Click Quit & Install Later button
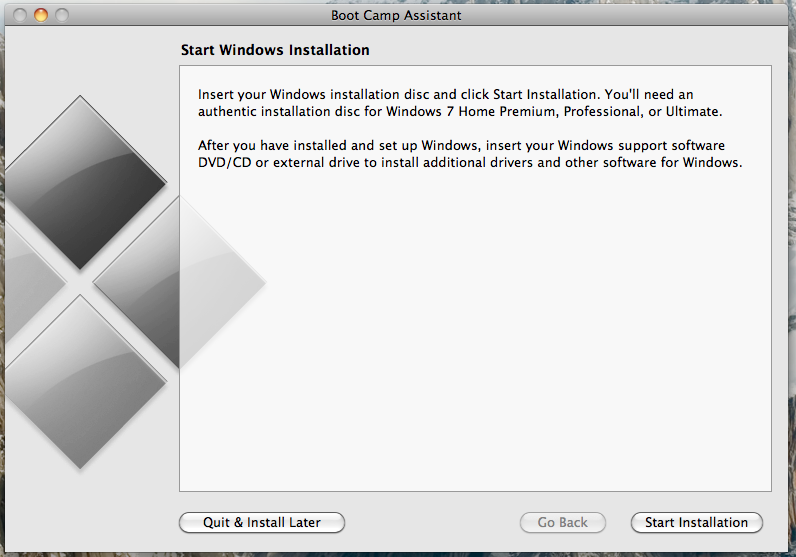 pyautogui.click(x=262, y=522)
